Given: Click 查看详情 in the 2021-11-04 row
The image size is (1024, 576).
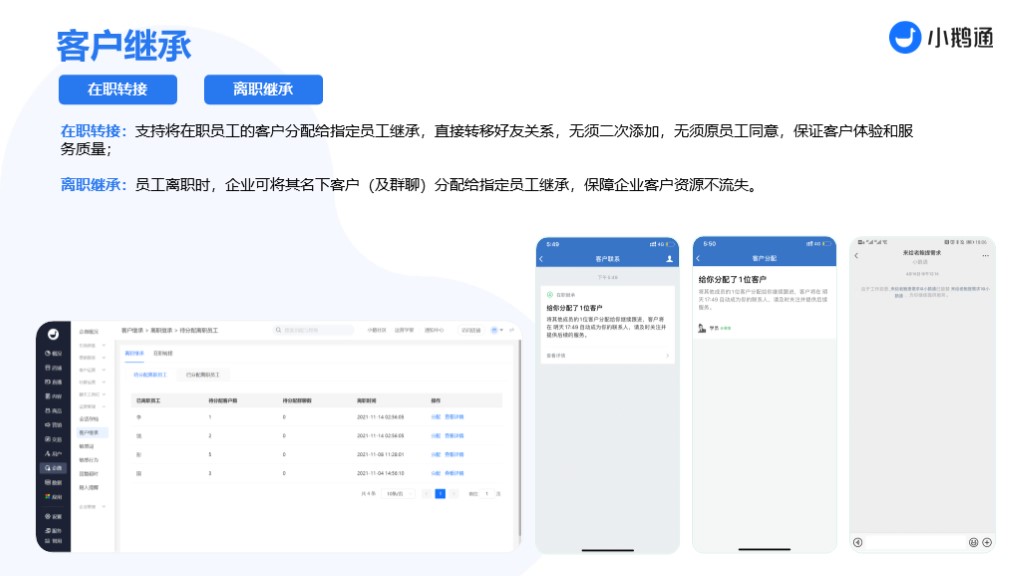Looking at the screenshot, I should (455, 473).
